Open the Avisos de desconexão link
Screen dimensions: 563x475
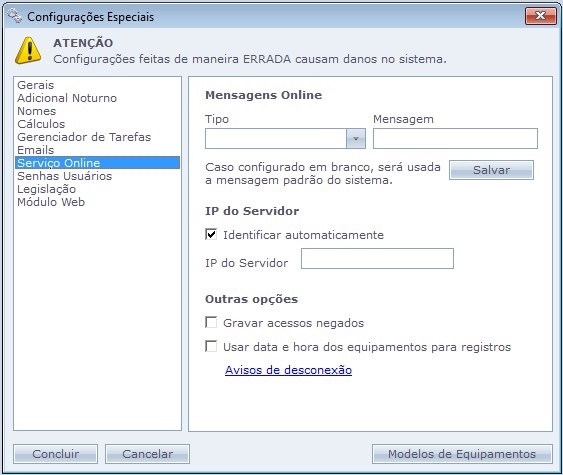(x=288, y=370)
